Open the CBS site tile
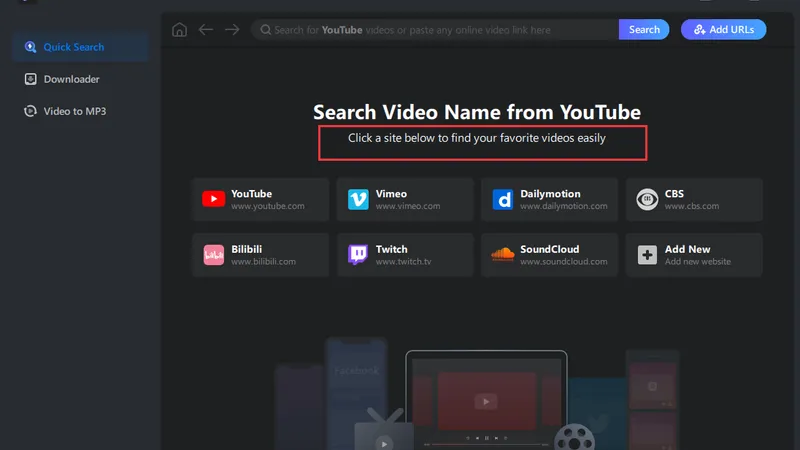The height and width of the screenshot is (450, 800). [694, 199]
